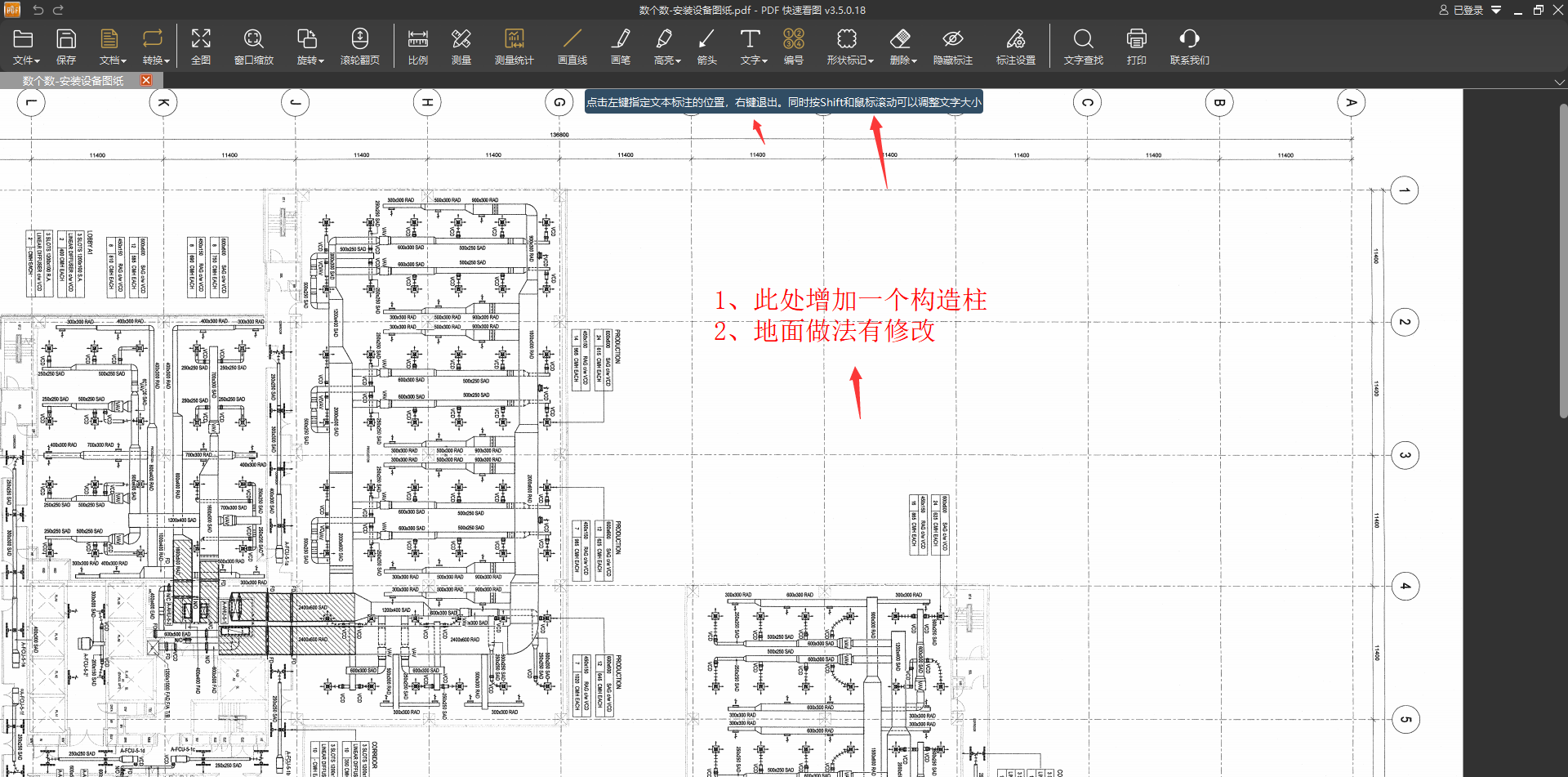Expand the 文字 dropdown arrow

click(765, 61)
